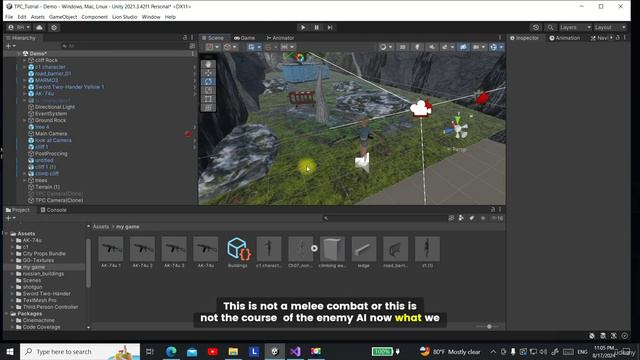Select the Scale tool in scene tools
640x360 pixels.
(208, 90)
